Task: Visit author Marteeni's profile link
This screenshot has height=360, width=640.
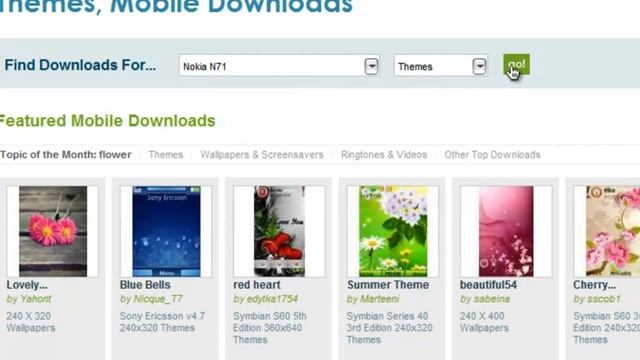Action: [373, 299]
